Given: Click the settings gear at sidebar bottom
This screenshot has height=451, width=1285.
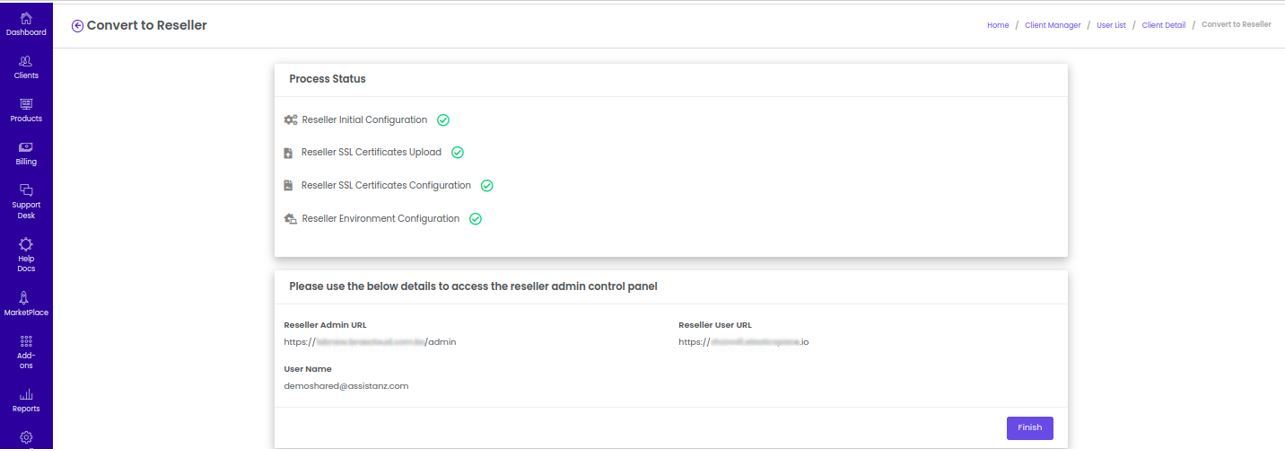Looking at the screenshot, I should (x=26, y=437).
